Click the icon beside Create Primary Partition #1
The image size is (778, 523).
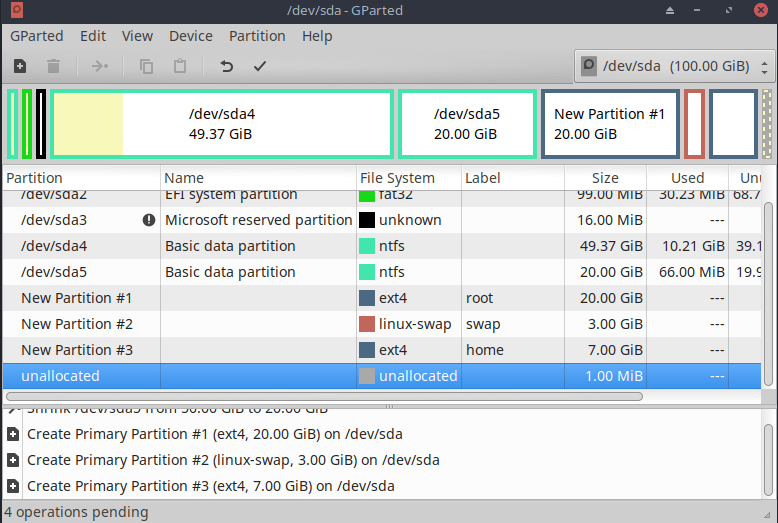click(x=13, y=434)
